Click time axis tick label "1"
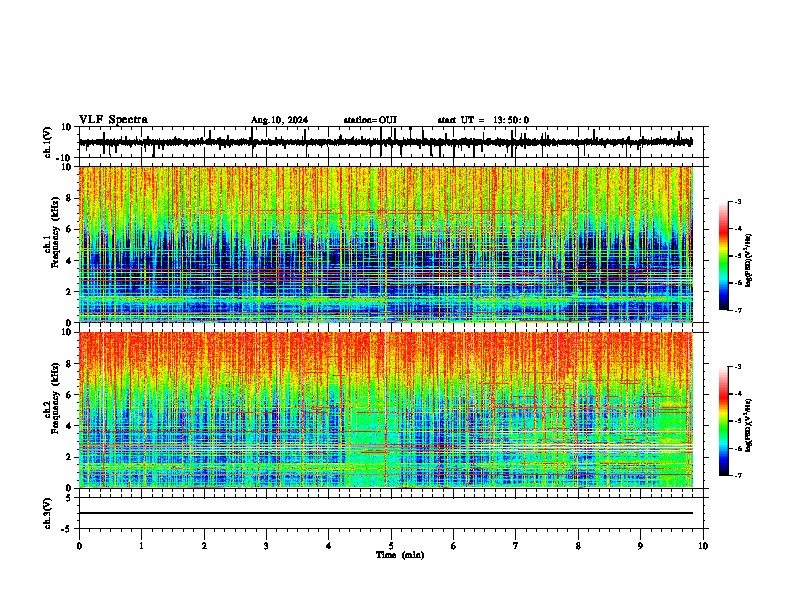Screen dimensions: 792x612 141,546
